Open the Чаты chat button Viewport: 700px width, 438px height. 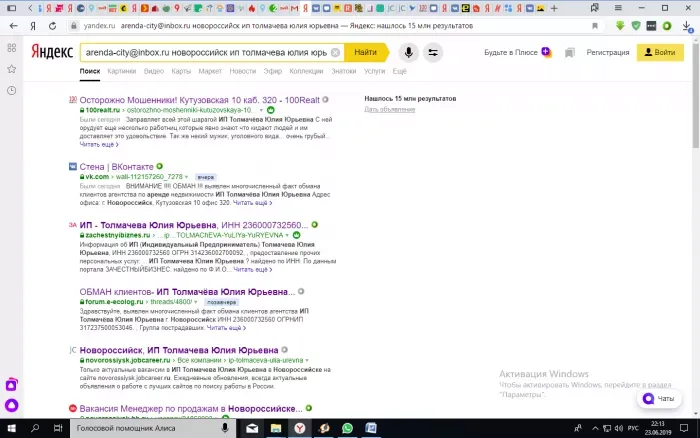[659, 398]
